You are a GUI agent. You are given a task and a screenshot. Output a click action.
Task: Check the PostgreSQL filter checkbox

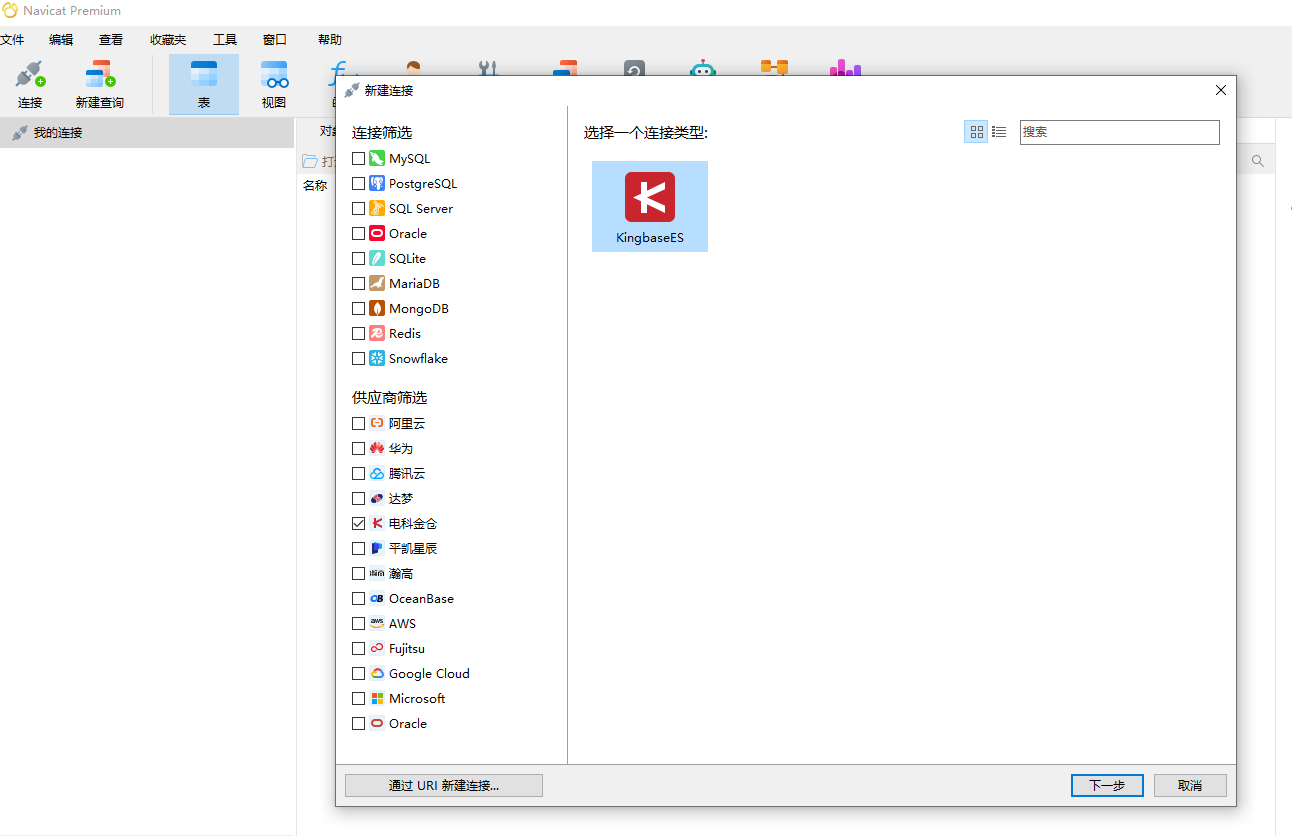pyautogui.click(x=358, y=183)
